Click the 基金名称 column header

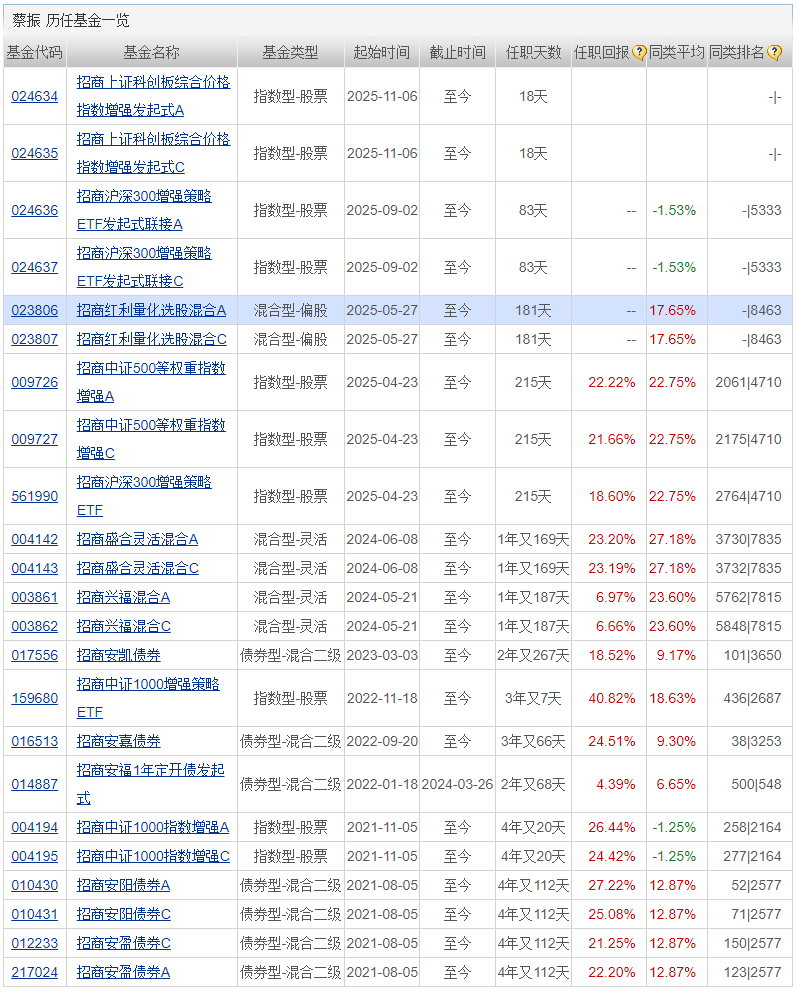(x=151, y=53)
